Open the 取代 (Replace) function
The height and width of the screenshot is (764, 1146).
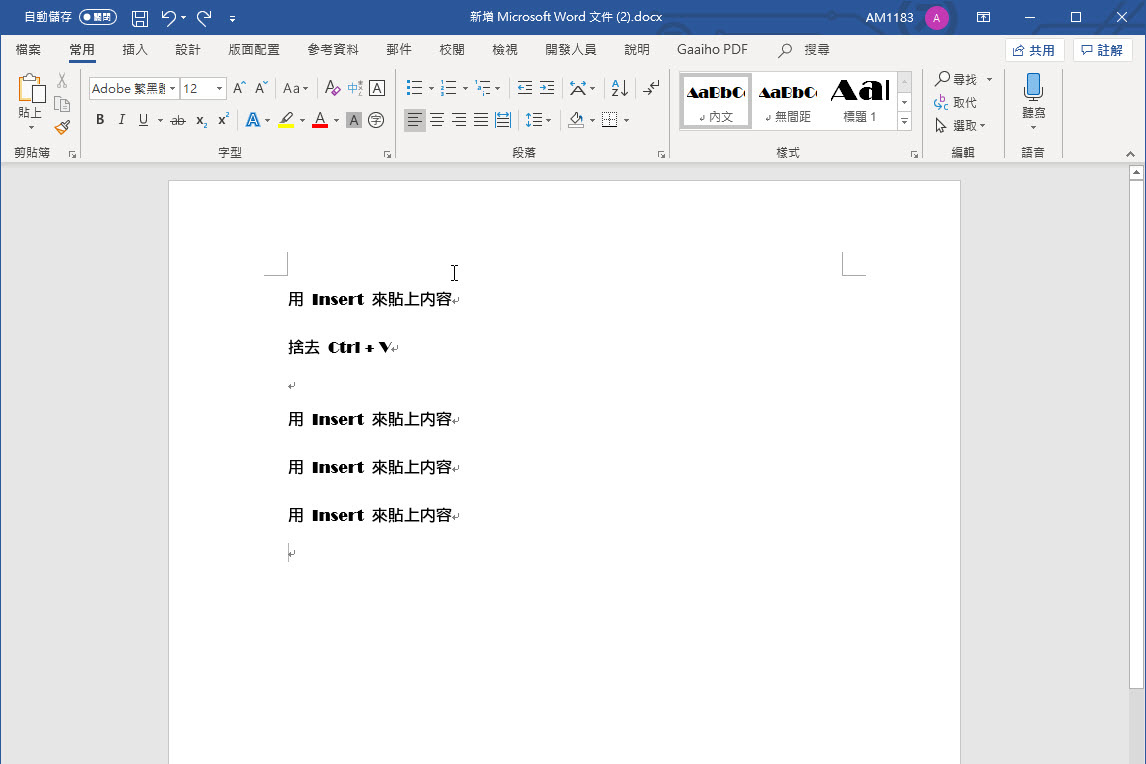[x=957, y=101]
